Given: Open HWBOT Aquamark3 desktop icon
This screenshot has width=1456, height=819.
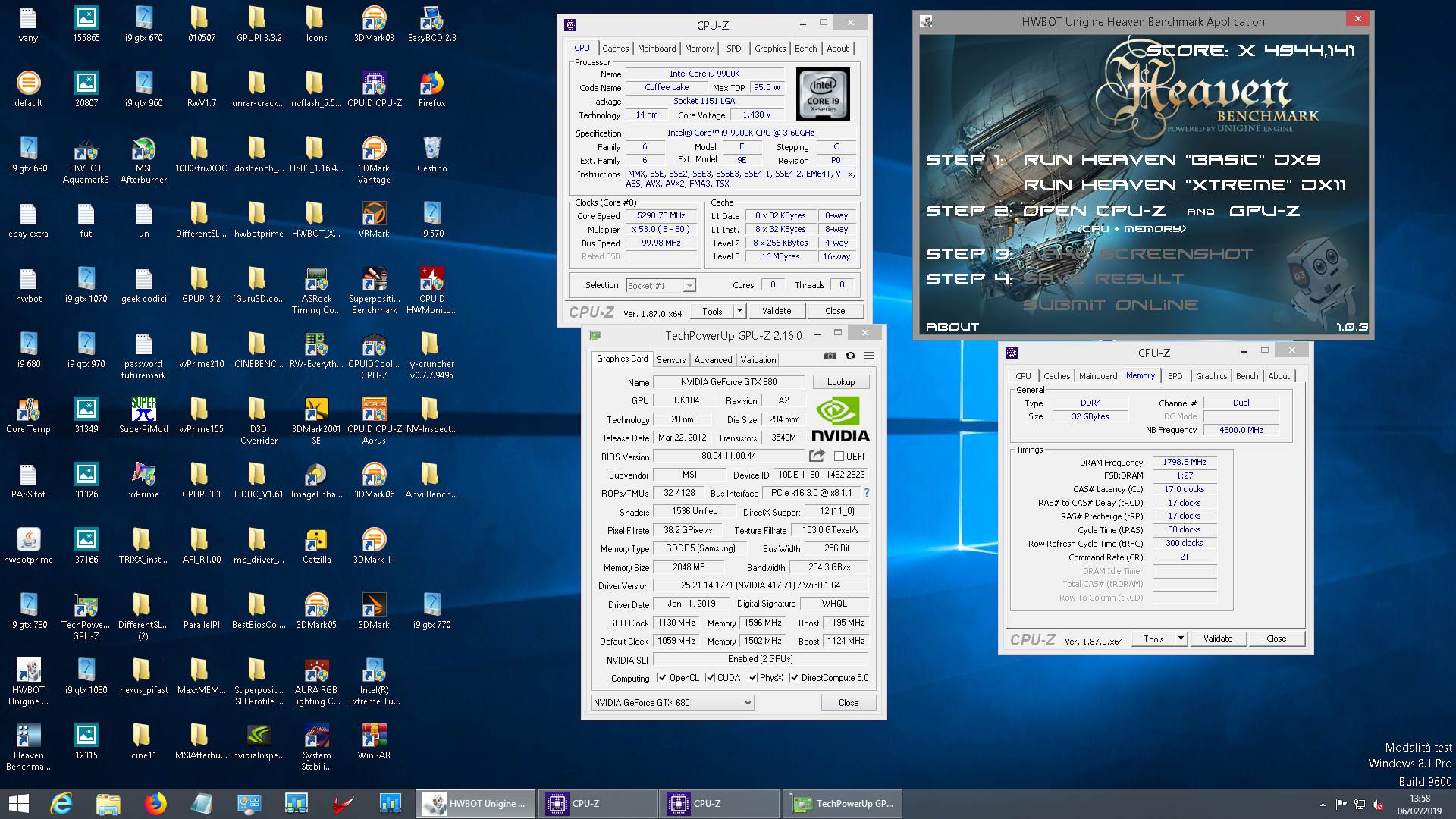Looking at the screenshot, I should tap(86, 160).
